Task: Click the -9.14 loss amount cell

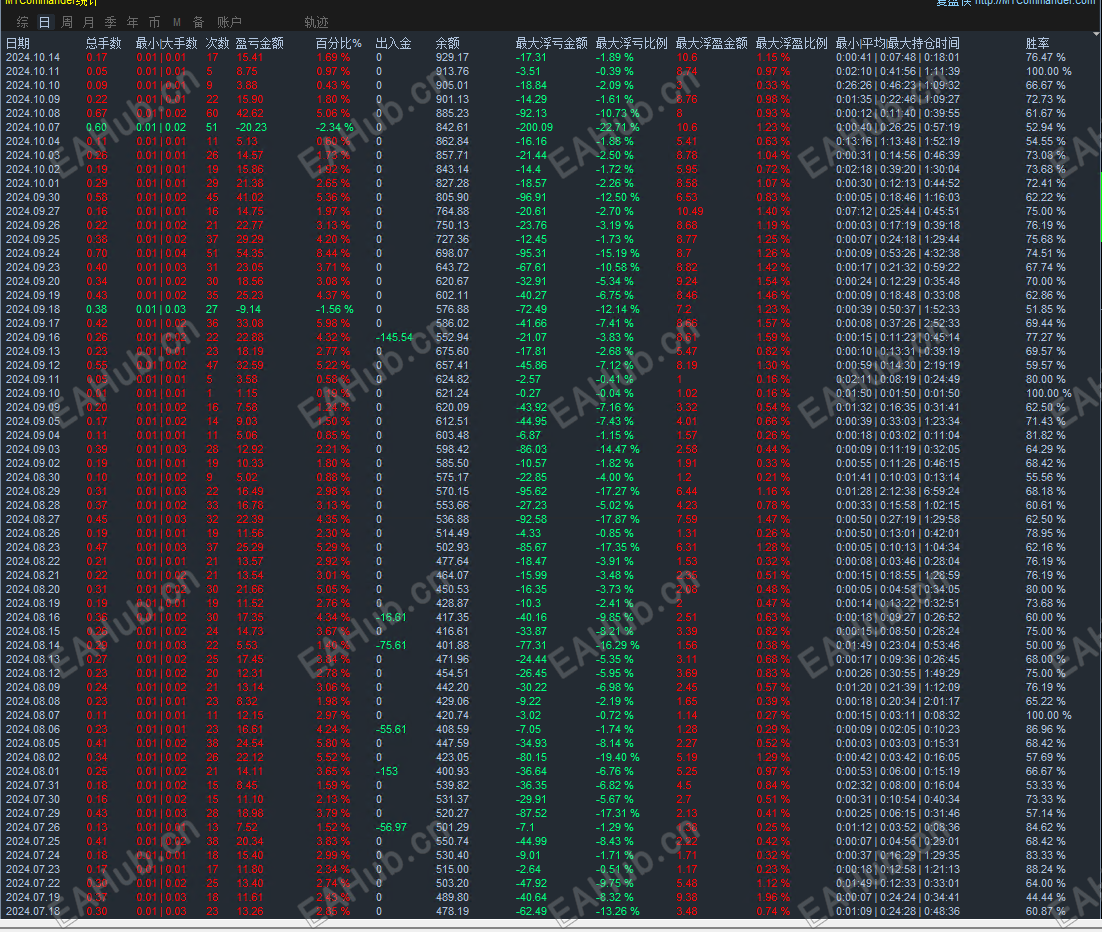Action: click(x=248, y=310)
